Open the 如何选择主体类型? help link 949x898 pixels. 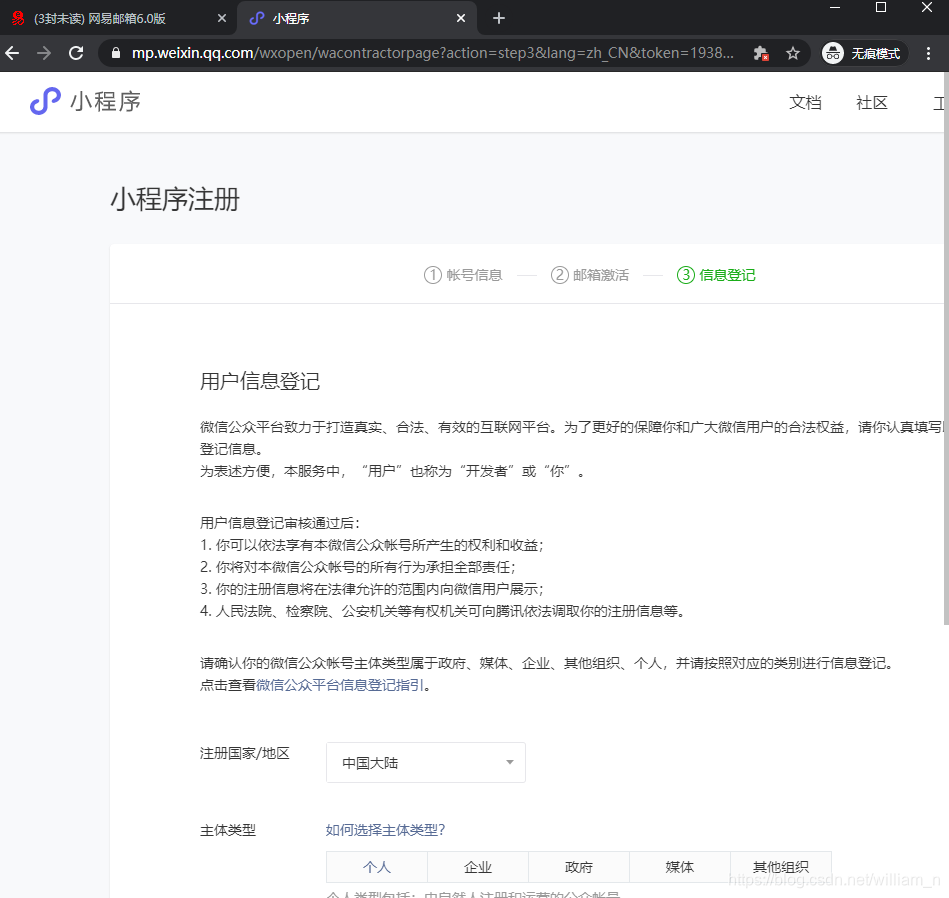[385, 830]
